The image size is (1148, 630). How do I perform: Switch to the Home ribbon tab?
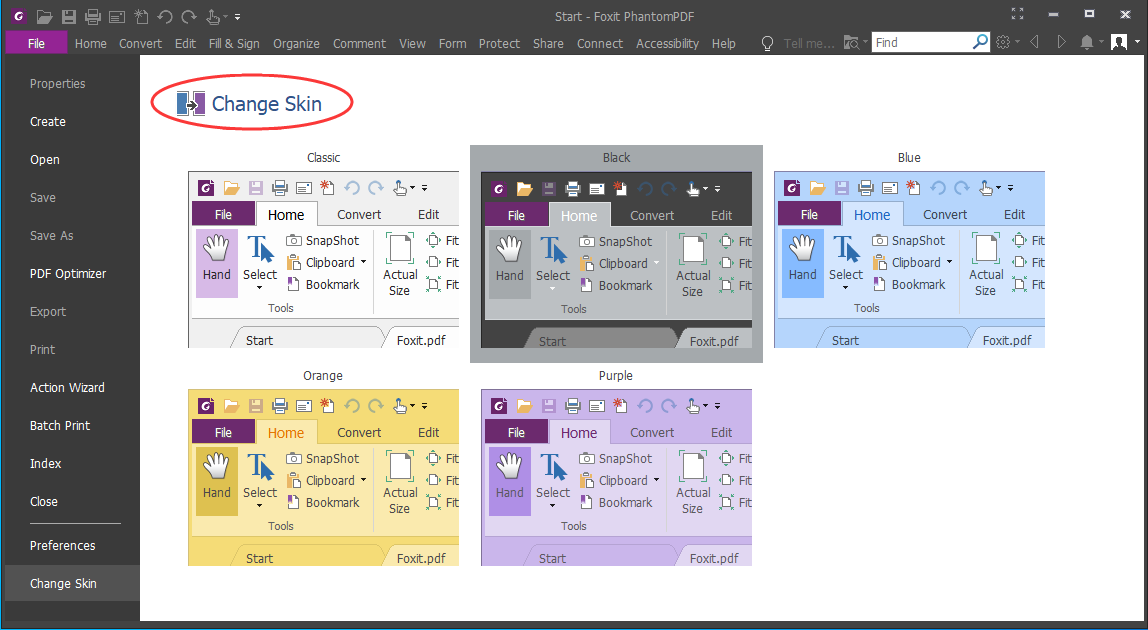[91, 43]
